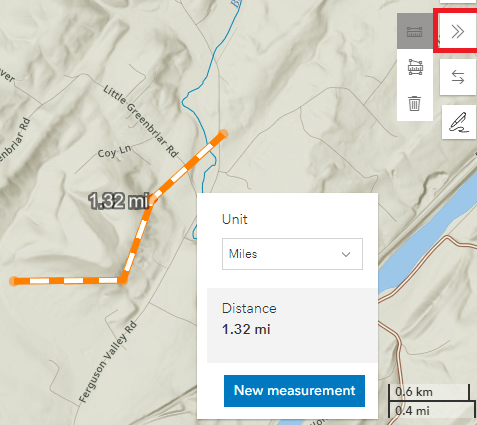Click the swap arrows icon button

click(x=458, y=77)
